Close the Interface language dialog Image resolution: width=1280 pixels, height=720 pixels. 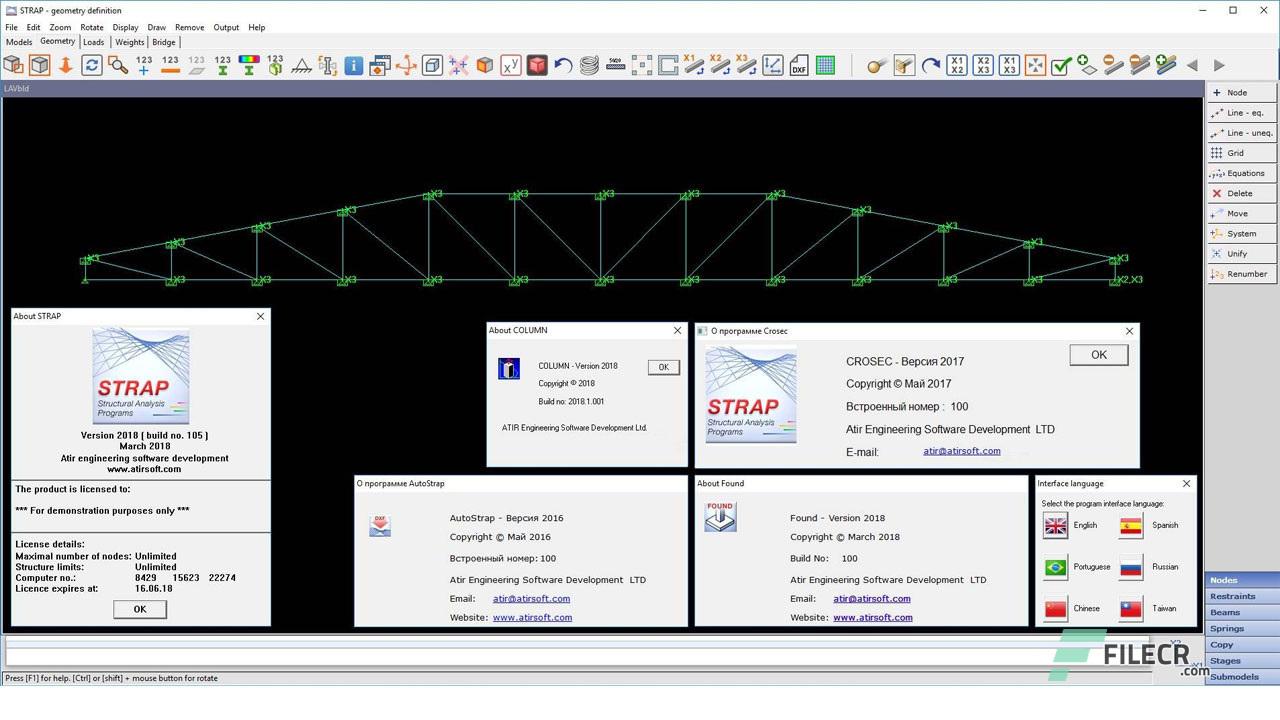point(1186,483)
